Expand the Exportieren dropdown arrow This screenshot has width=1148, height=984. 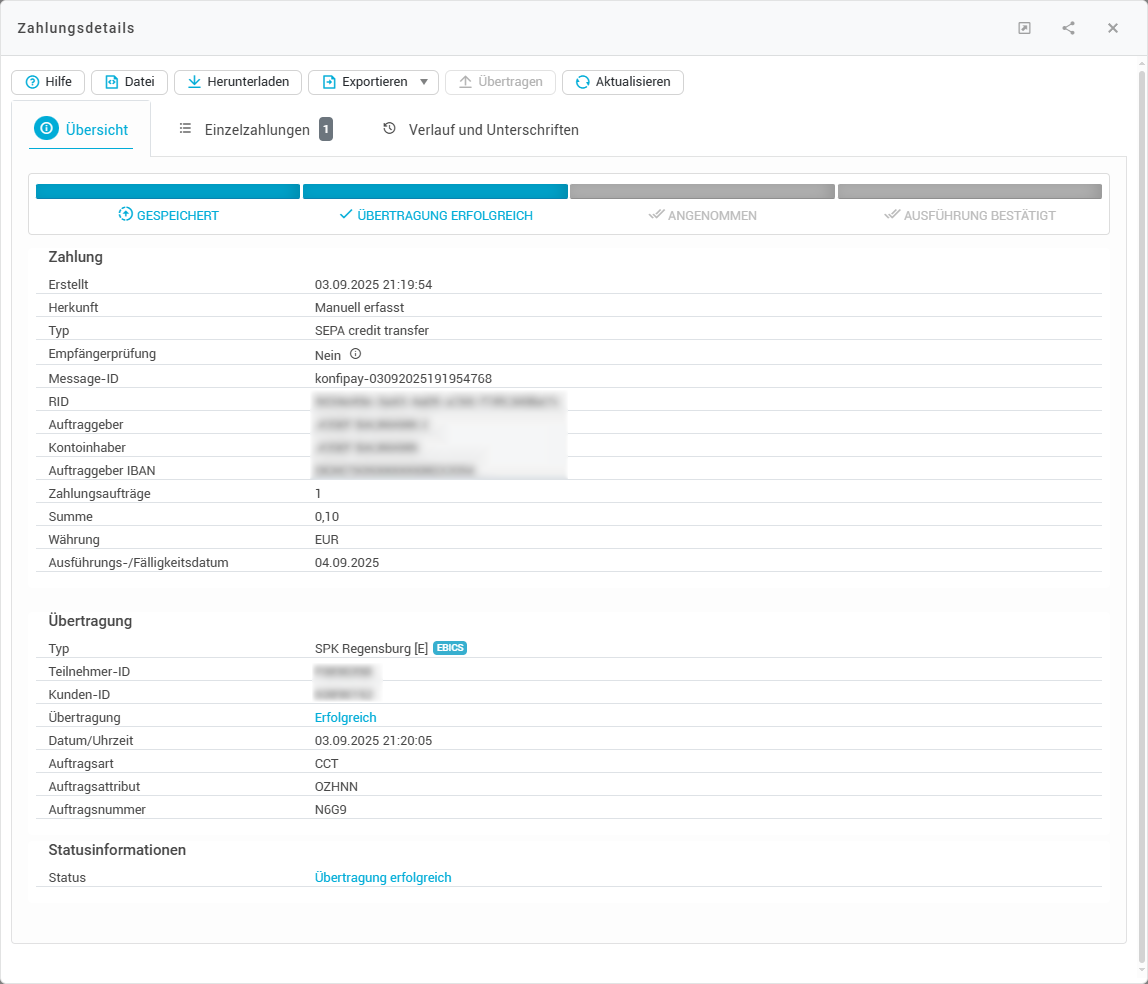tap(424, 82)
